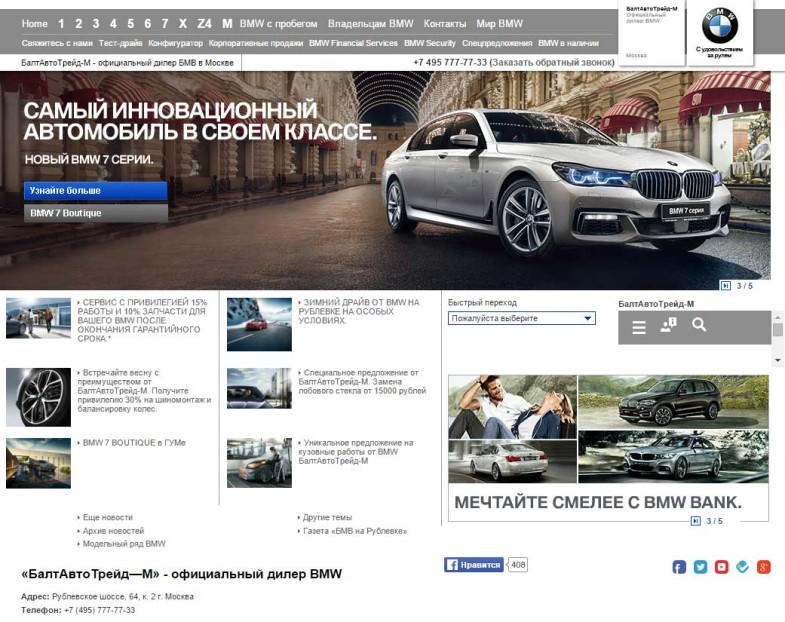
Task: Open BMW с пробегом menu
Action: pos(278,24)
